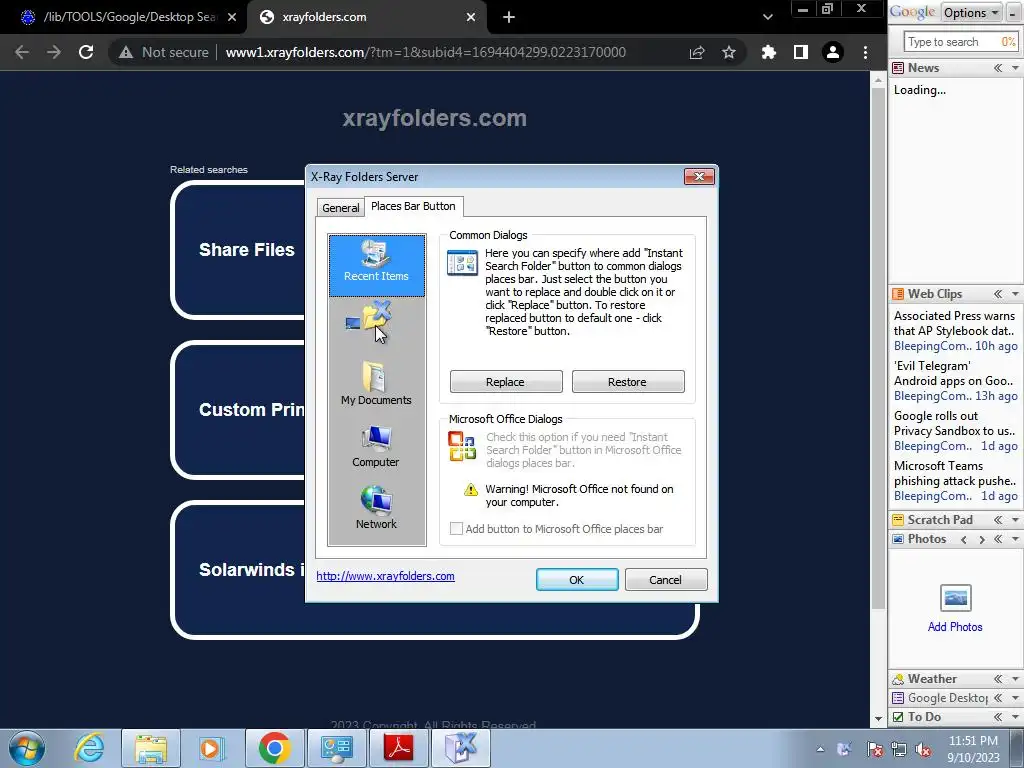Click the Replace button
Image resolution: width=1024 pixels, height=768 pixels.
click(505, 382)
